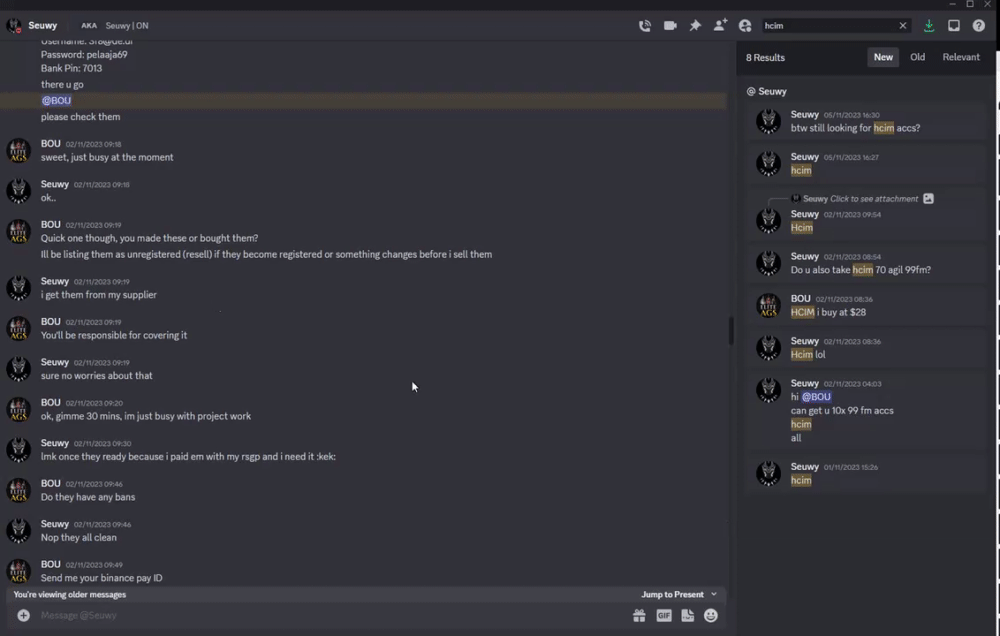Click the plus attachment button
This screenshot has width=1000, height=636.
[x=24, y=616]
